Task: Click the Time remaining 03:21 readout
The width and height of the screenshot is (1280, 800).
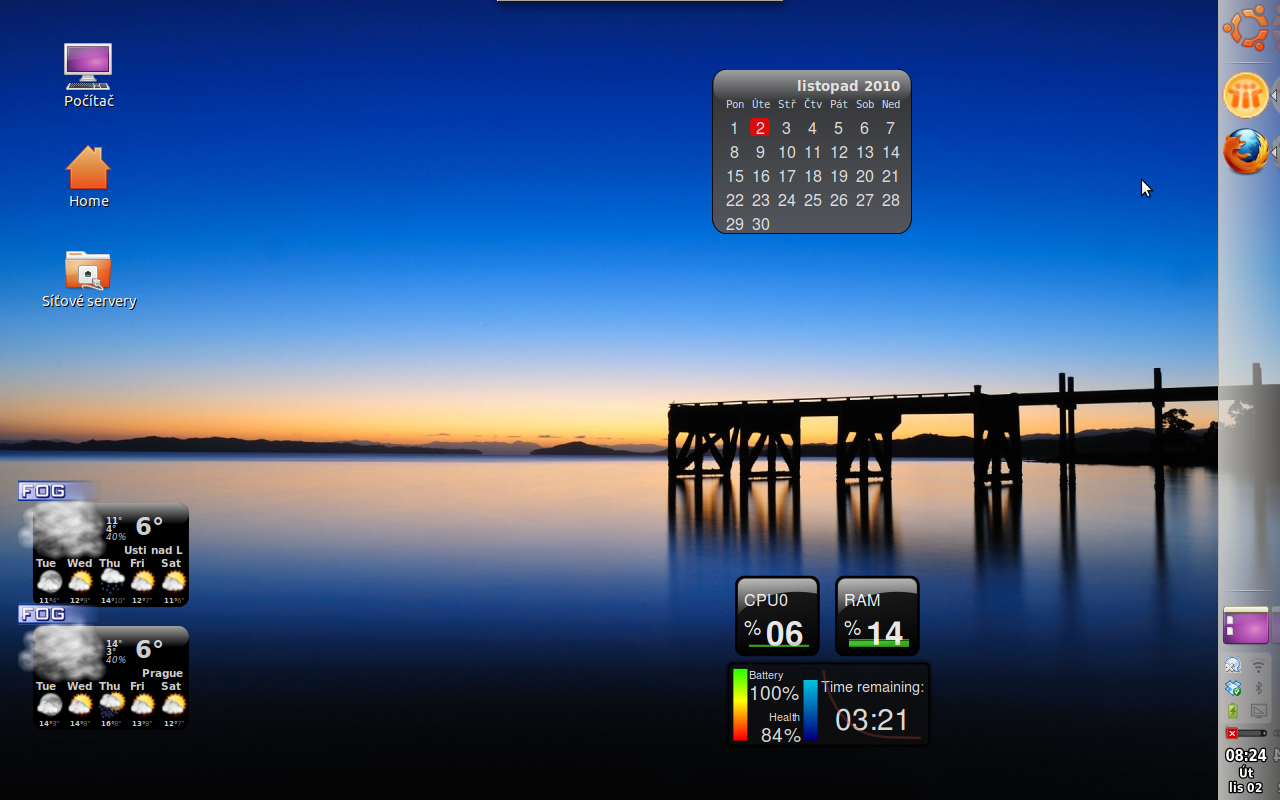Action: click(872, 719)
